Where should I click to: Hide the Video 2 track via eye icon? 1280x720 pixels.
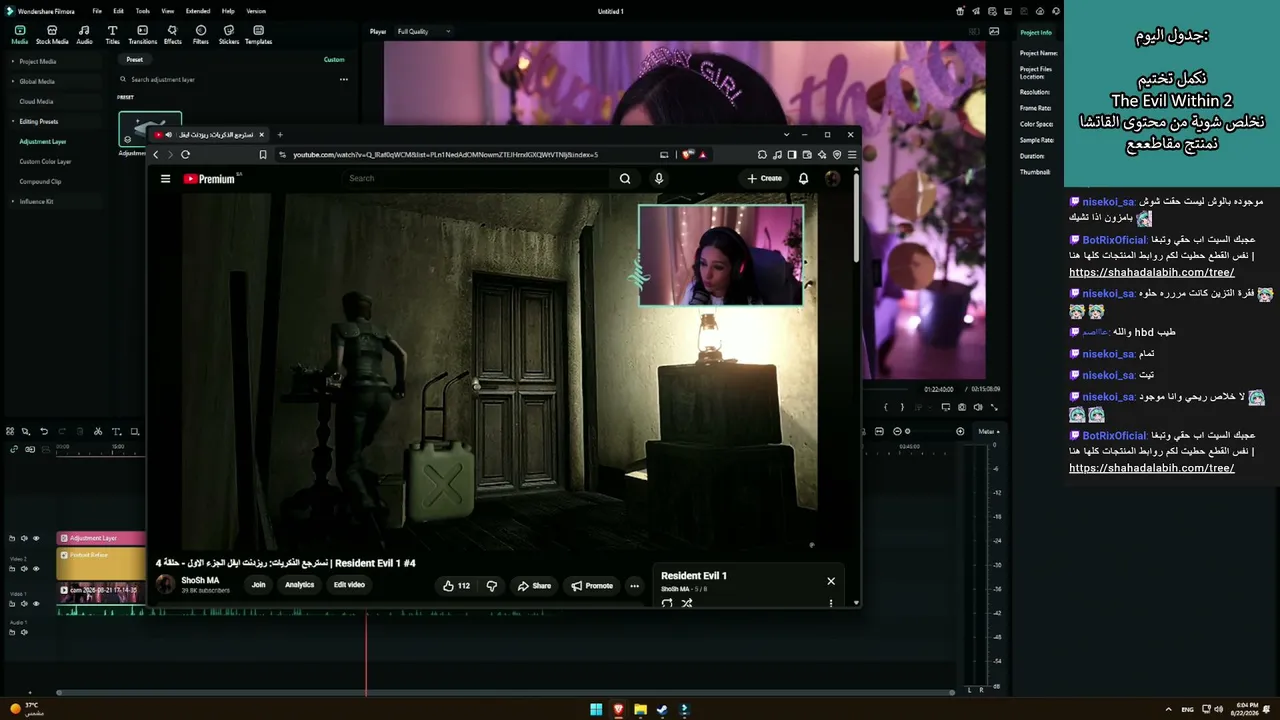coord(36,569)
